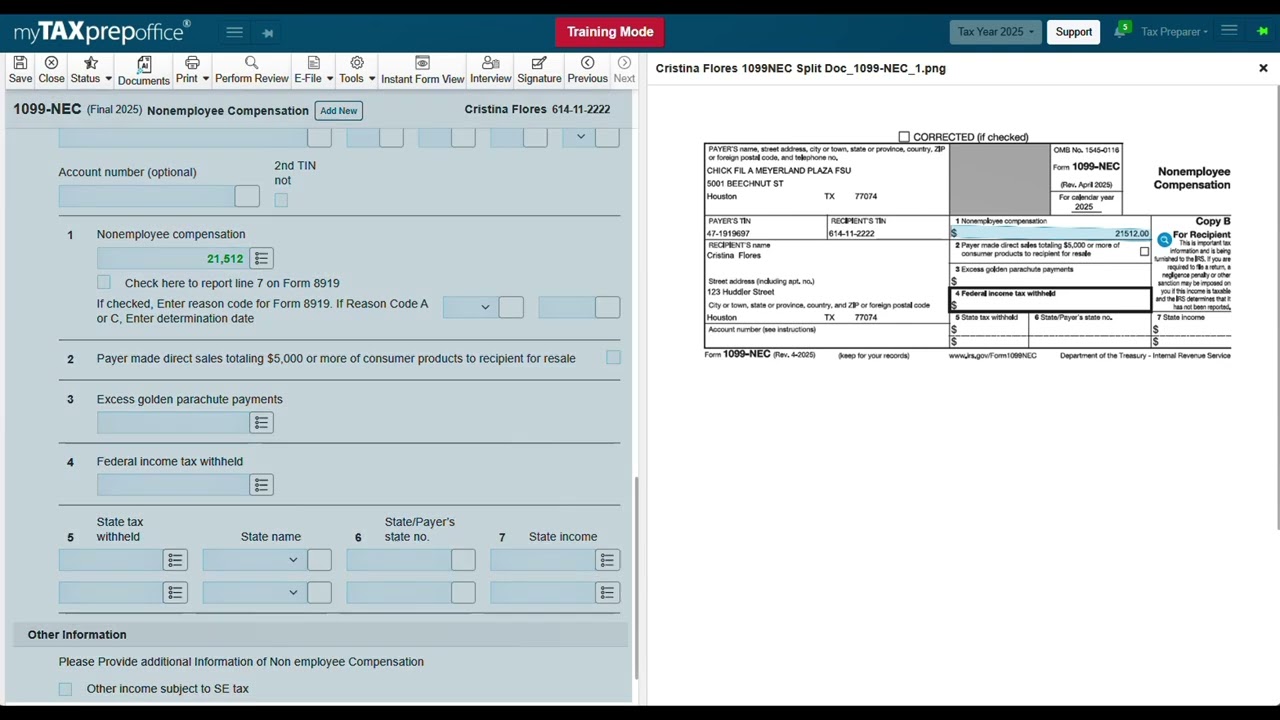Click the Nonemployee compensation amount field
Viewport: 1280px width, 720px height.
(173, 259)
